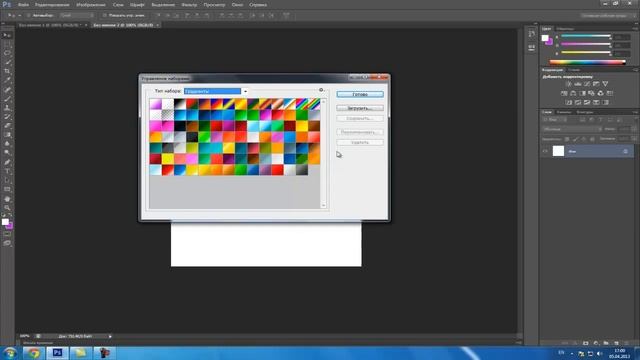The image size is (640, 360).
Task: Open the Color panel flyout menu
Action: point(636,29)
